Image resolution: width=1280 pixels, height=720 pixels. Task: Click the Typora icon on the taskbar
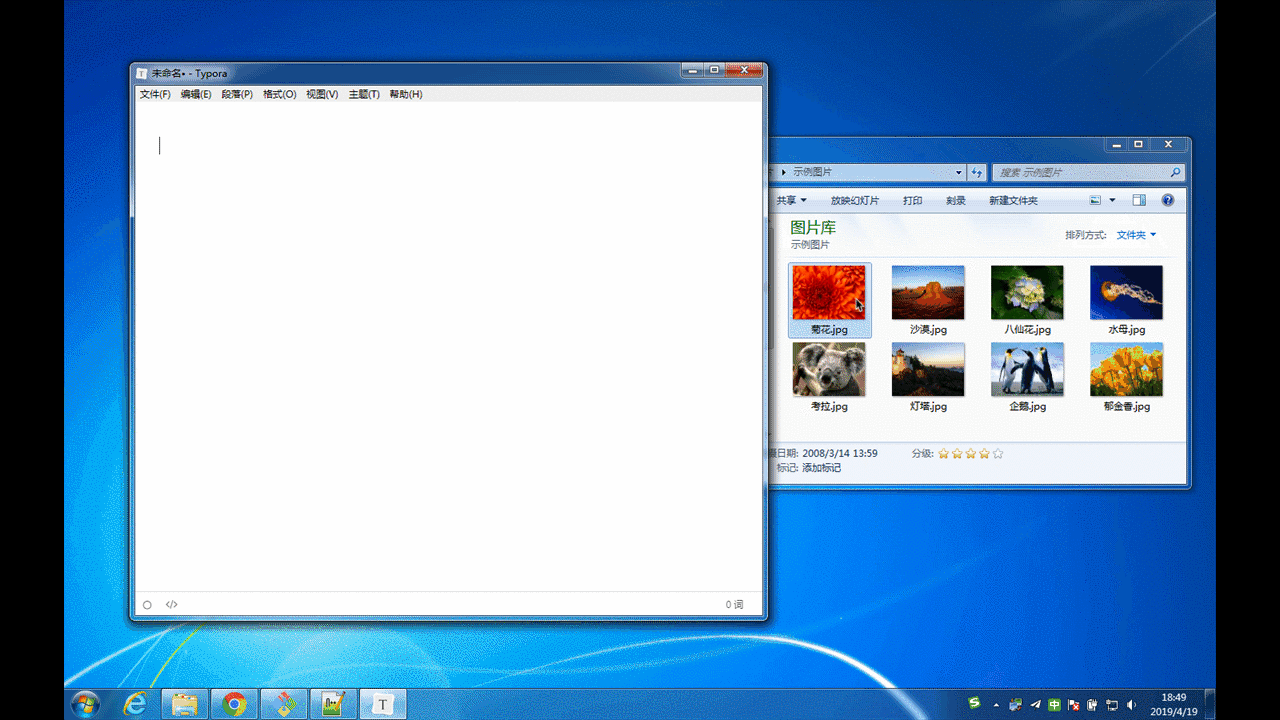click(382, 705)
